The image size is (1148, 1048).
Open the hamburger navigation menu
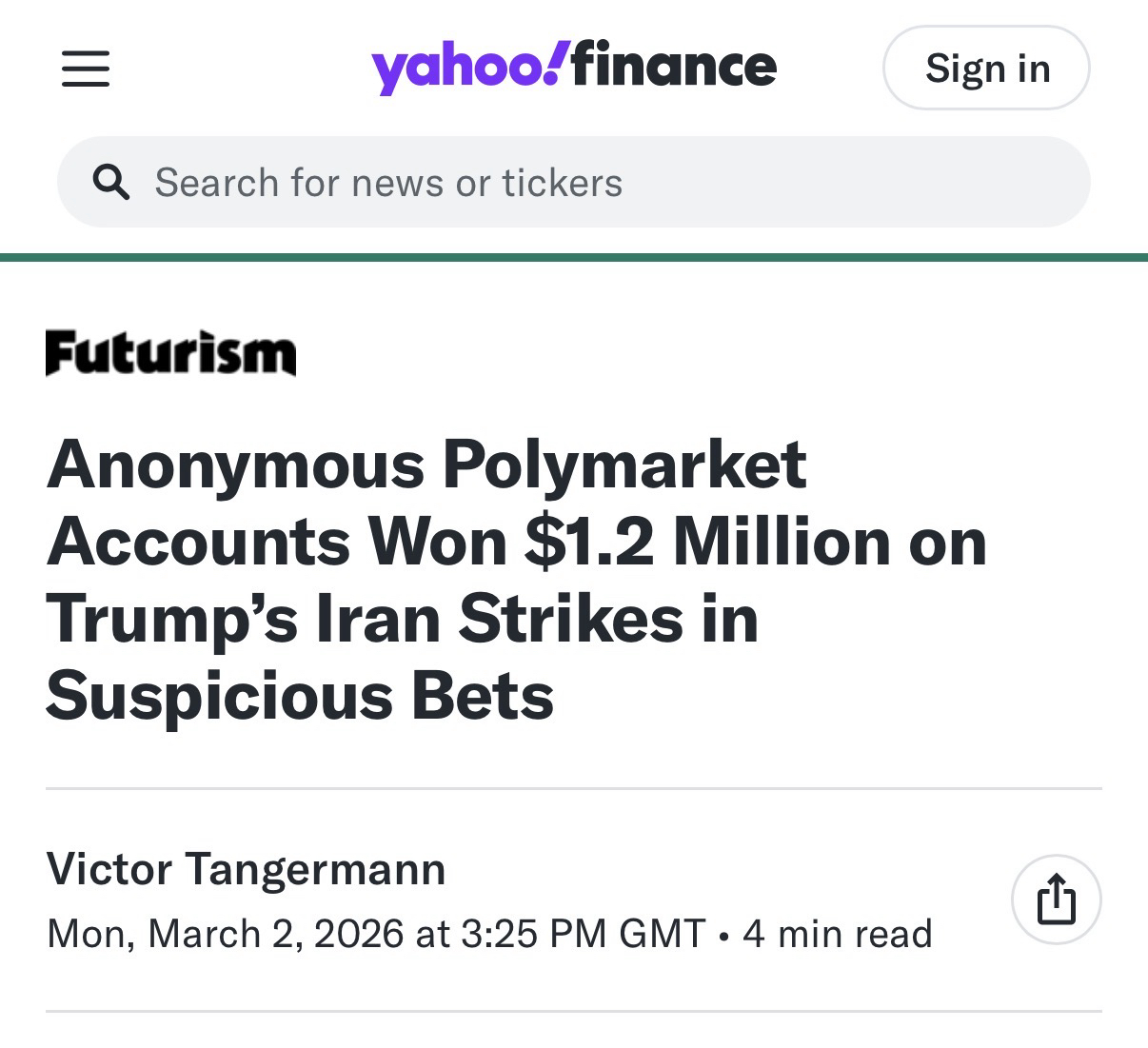click(x=86, y=69)
